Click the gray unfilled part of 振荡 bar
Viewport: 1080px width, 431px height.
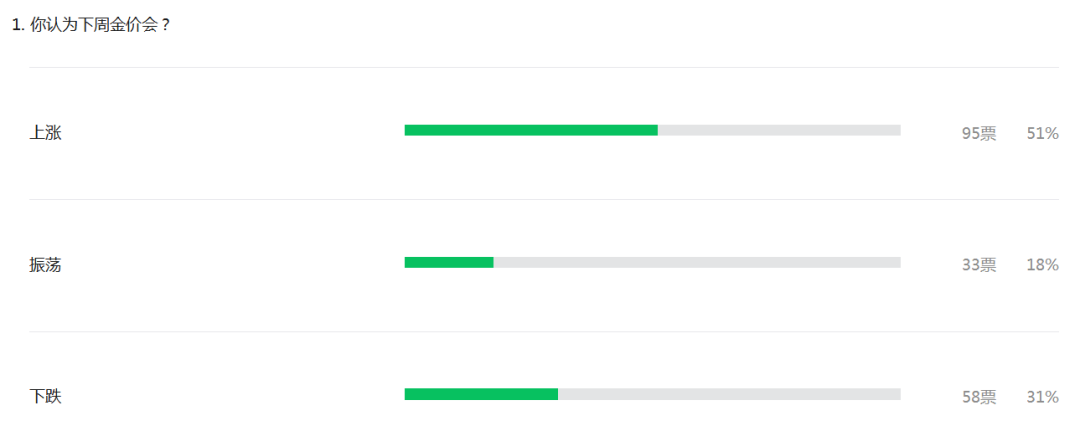coord(697,262)
